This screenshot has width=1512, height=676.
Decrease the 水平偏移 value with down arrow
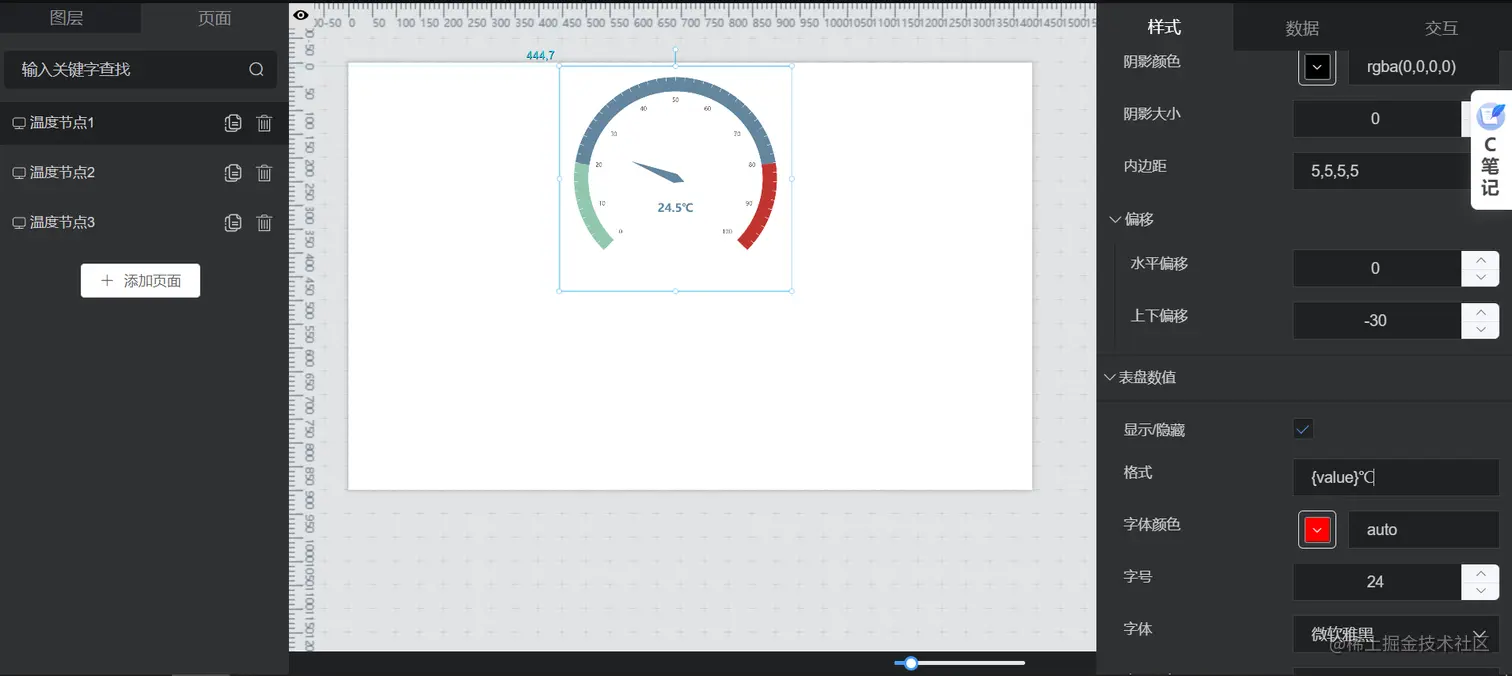(1480, 277)
